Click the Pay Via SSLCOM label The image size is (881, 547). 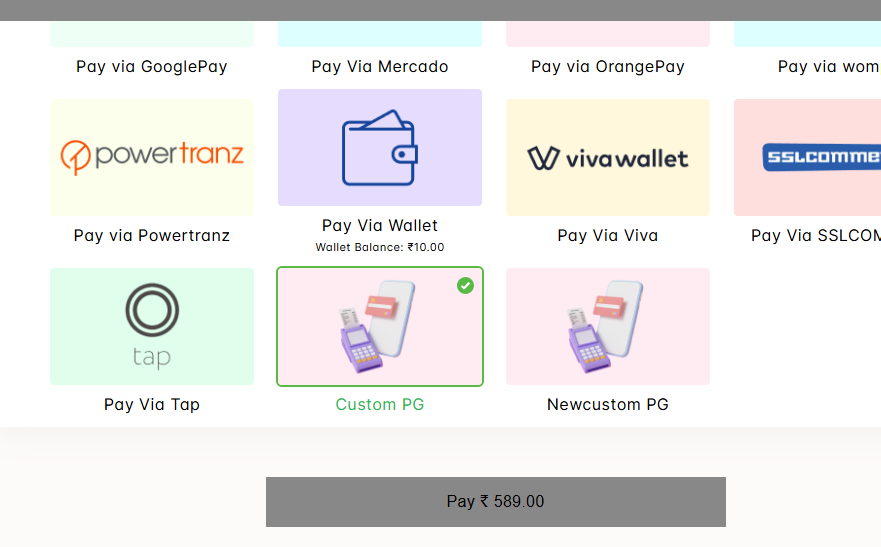[x=816, y=235]
